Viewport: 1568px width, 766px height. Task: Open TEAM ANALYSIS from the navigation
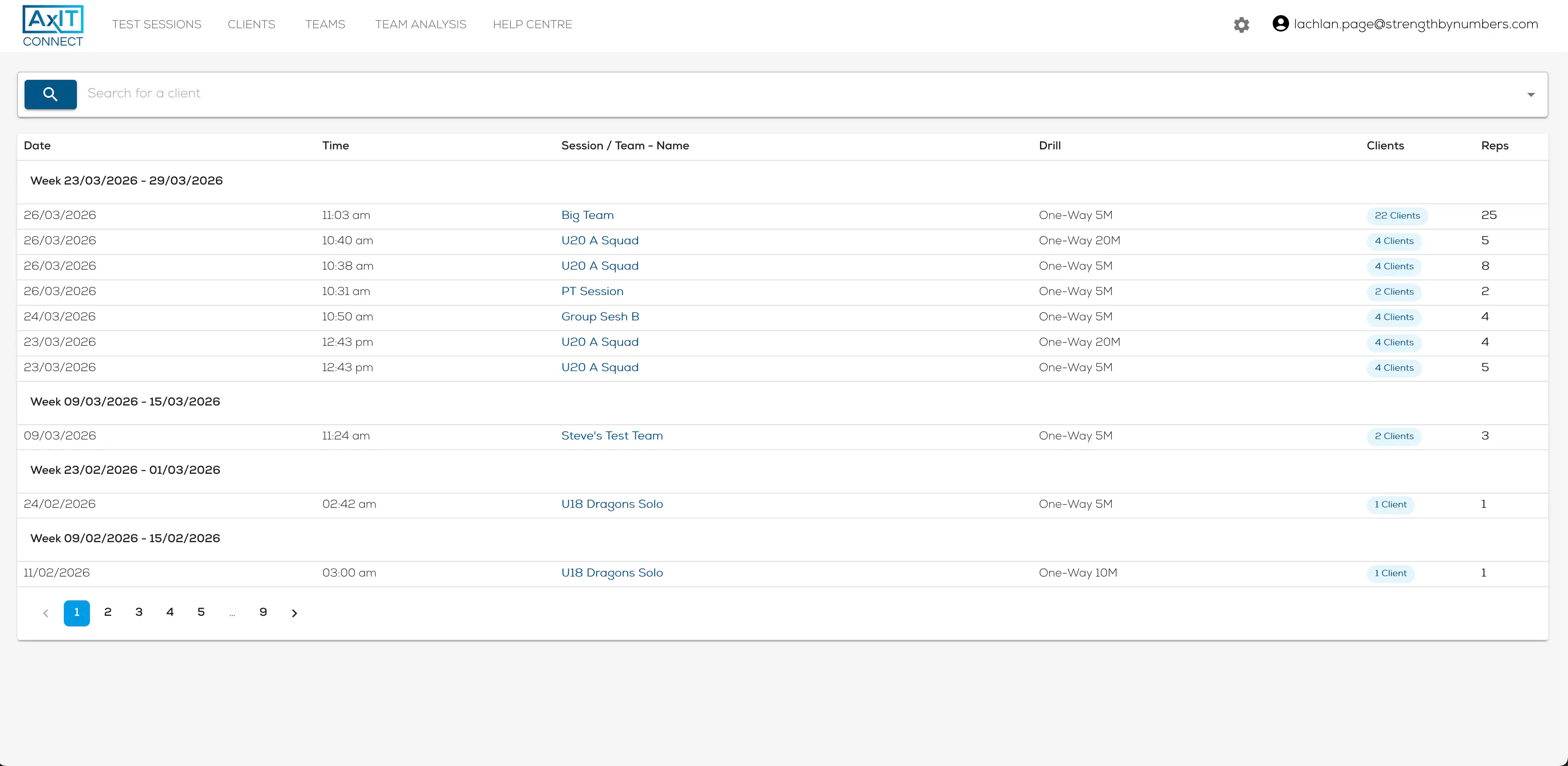(x=420, y=25)
